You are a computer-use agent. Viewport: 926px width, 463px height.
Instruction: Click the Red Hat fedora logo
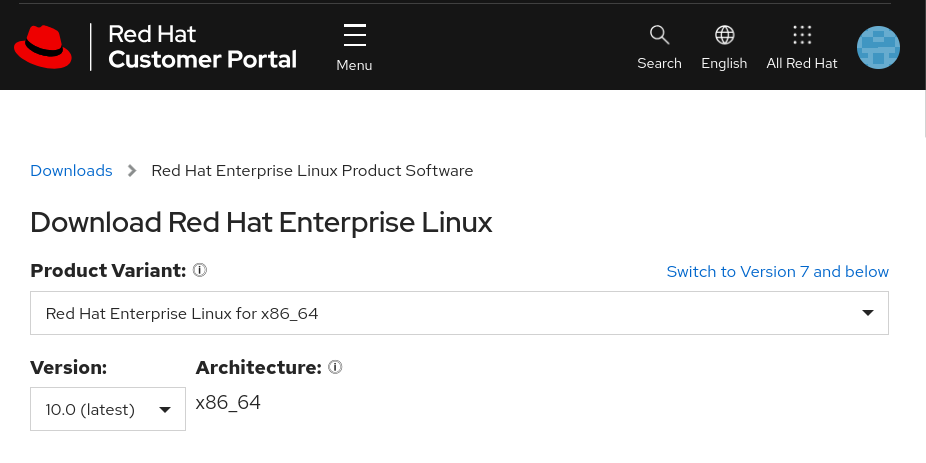(43, 47)
